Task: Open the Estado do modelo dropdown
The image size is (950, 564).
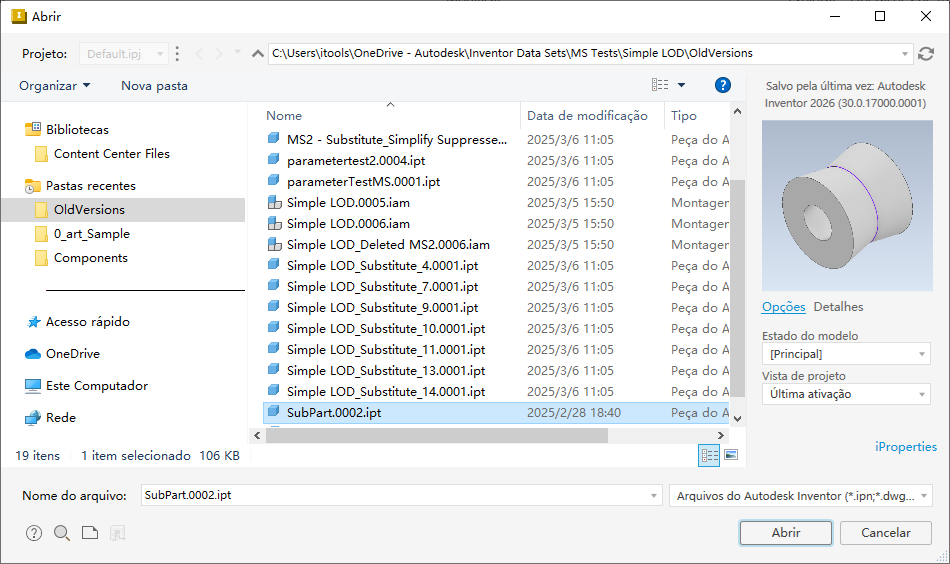Action: tap(846, 354)
